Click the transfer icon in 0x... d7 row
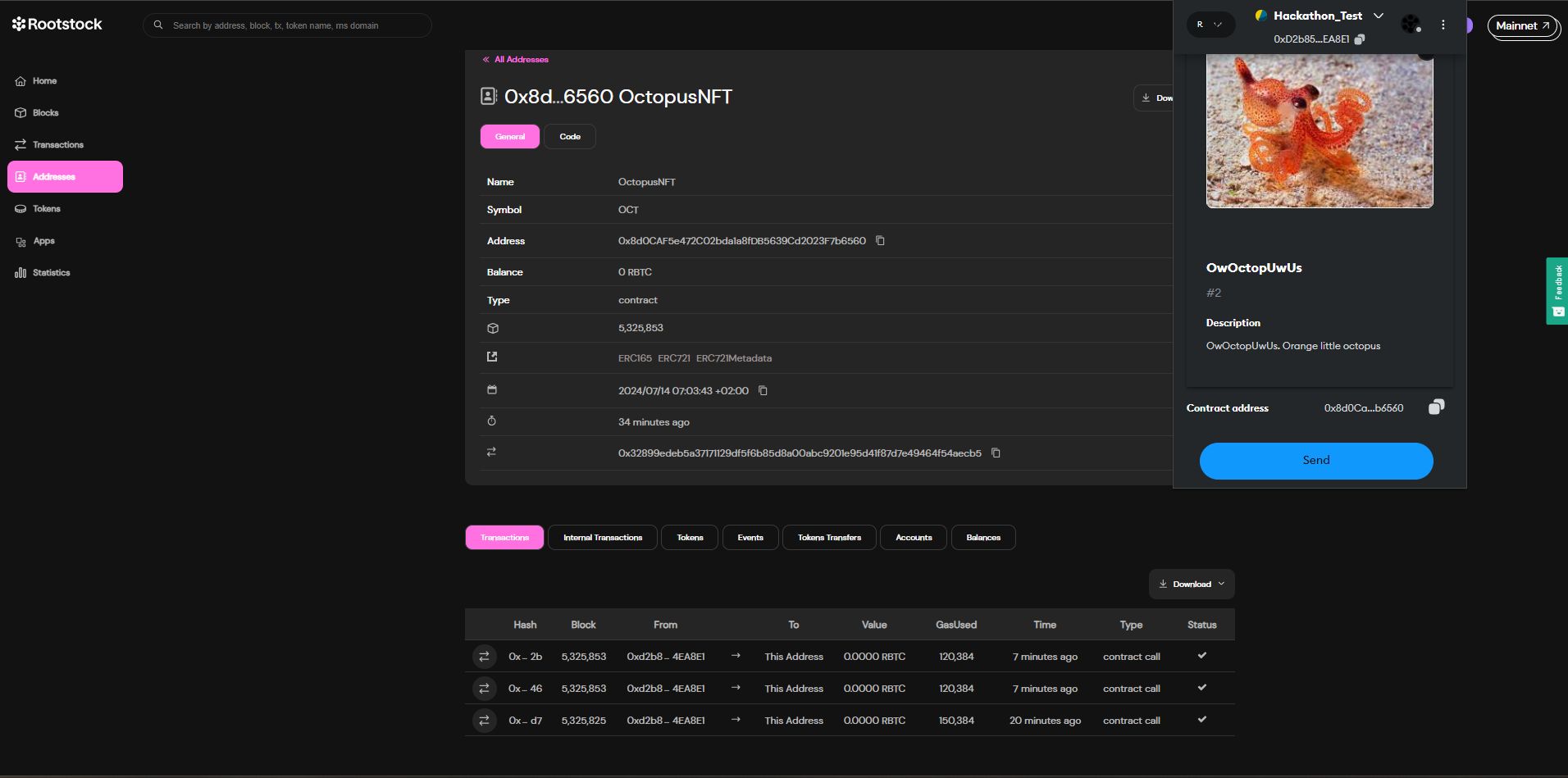This screenshot has width=1568, height=778. click(x=485, y=721)
